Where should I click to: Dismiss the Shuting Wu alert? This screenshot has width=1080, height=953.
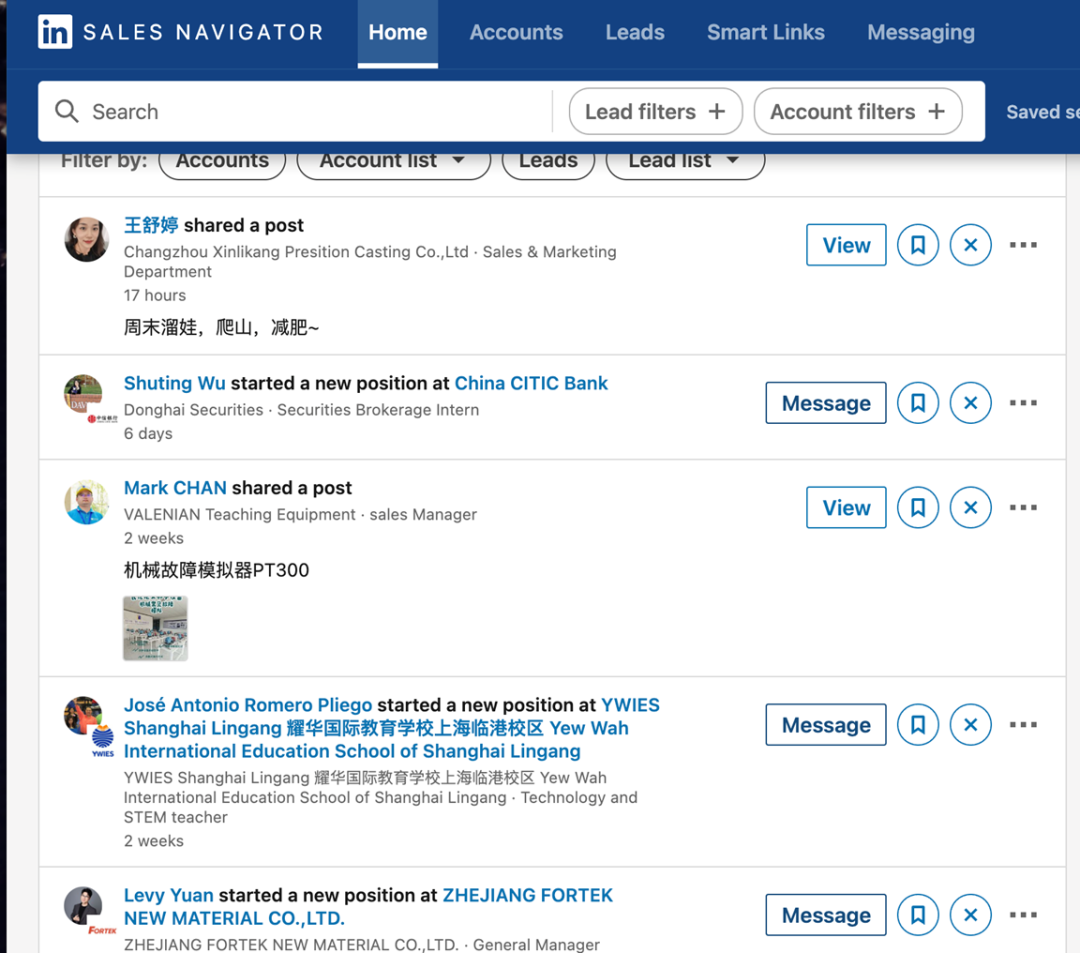point(970,403)
